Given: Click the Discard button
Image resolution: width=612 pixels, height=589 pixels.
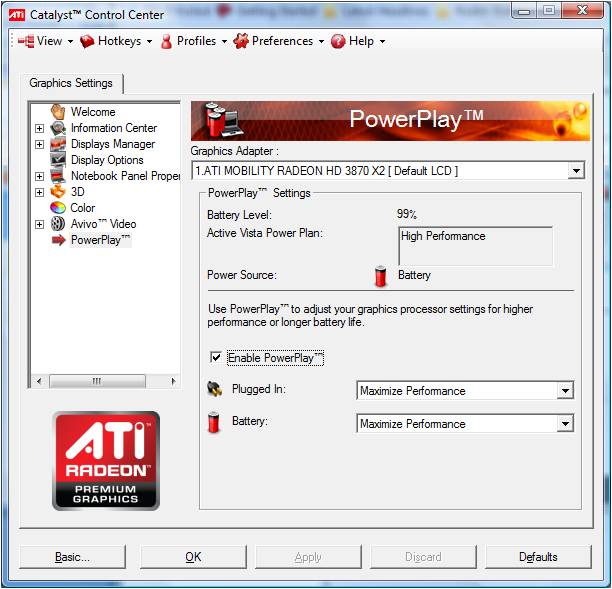Looking at the screenshot, I should (423, 557).
